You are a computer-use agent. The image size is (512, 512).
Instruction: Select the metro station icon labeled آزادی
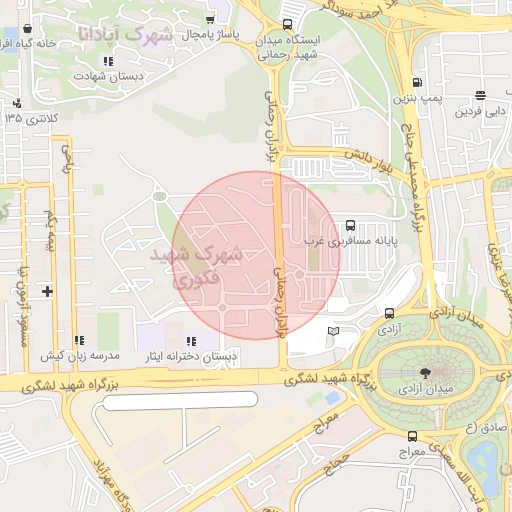coord(389,313)
